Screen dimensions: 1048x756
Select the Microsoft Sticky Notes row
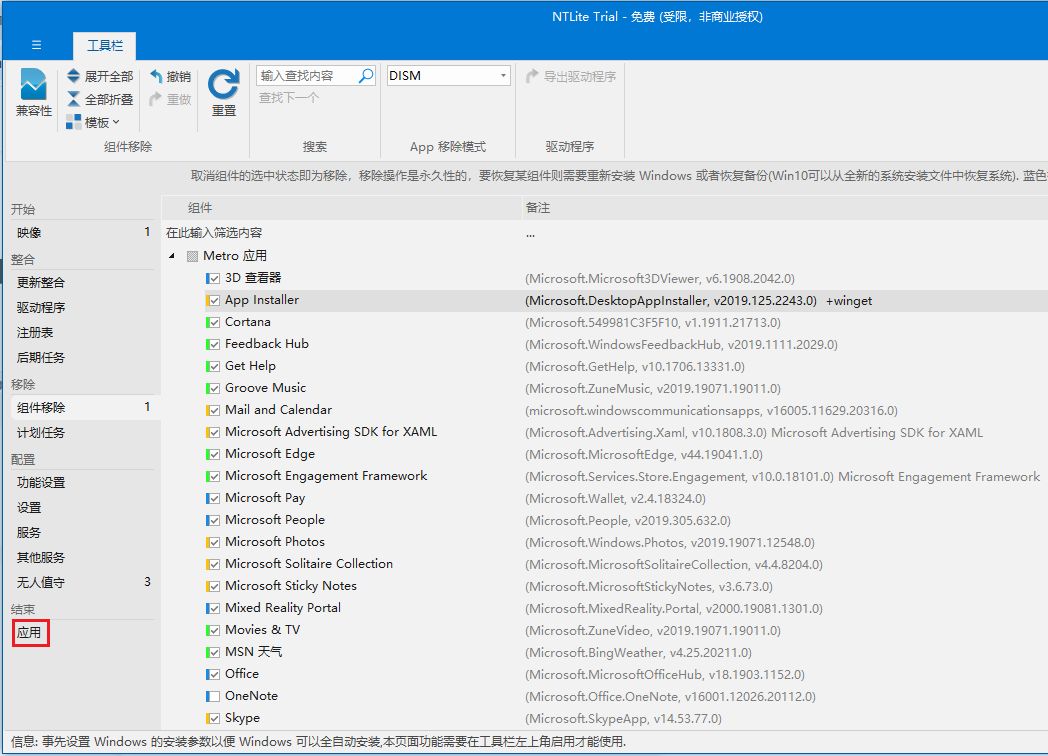click(x=290, y=586)
